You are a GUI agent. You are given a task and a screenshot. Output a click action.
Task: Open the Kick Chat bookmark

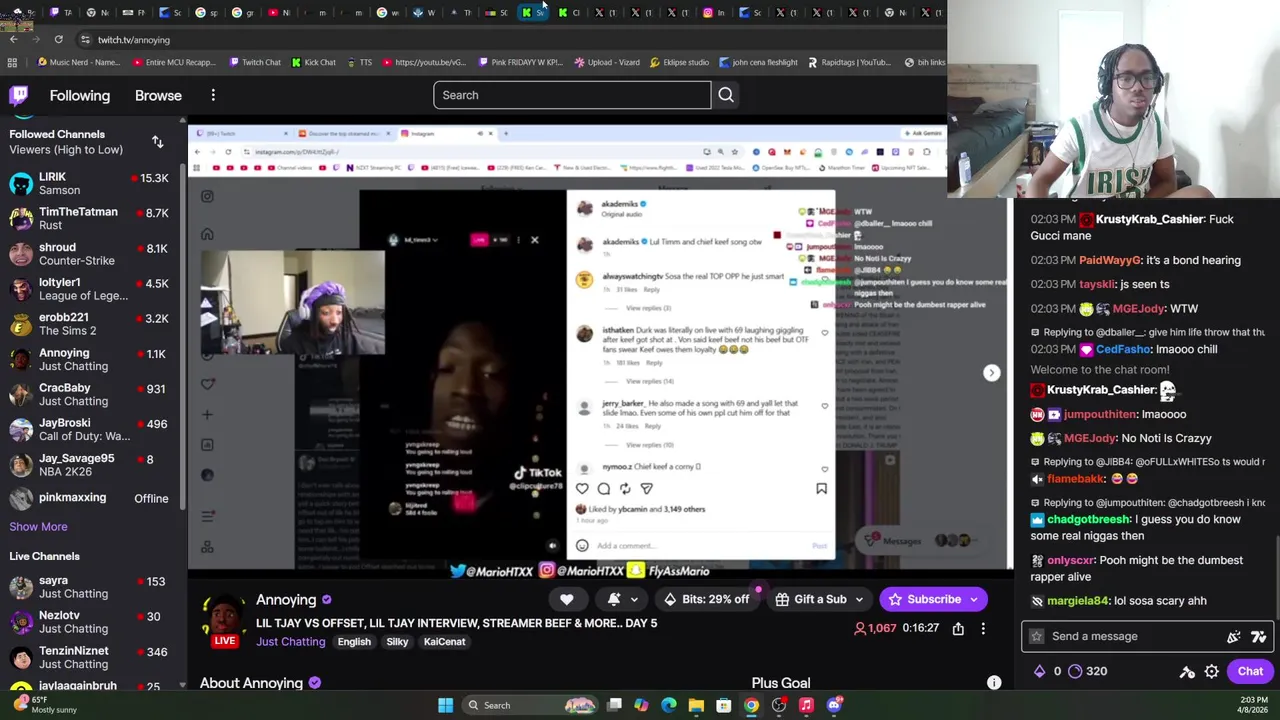click(x=313, y=62)
